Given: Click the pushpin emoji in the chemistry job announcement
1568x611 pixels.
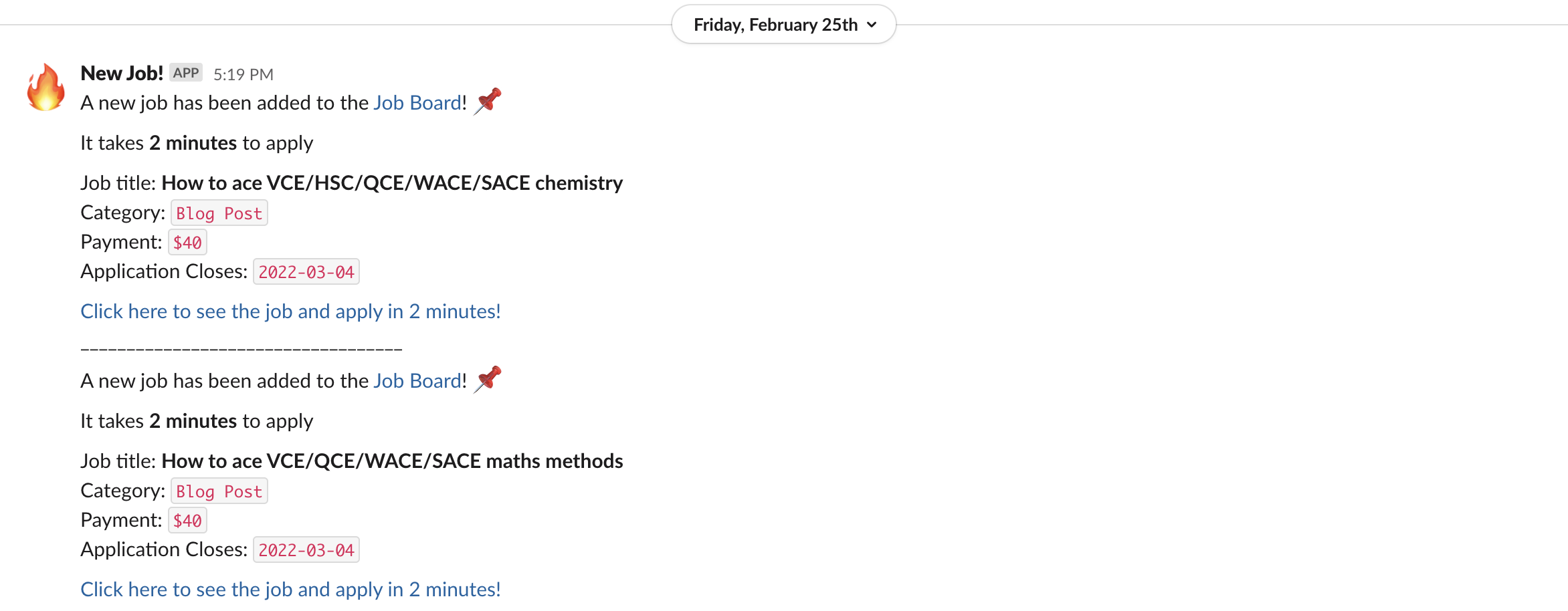Looking at the screenshot, I should pos(488,101).
